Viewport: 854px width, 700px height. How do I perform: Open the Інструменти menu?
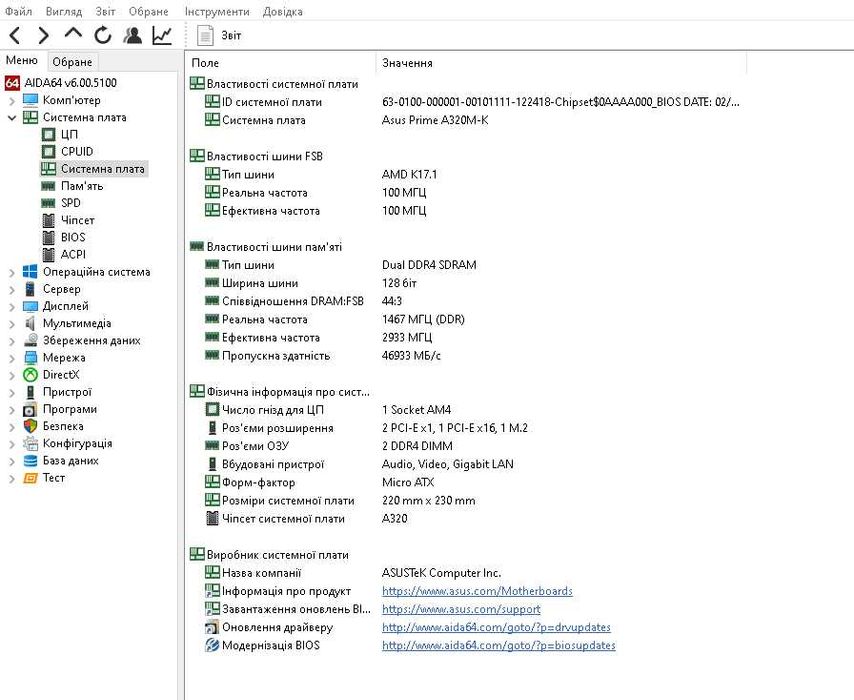pos(217,11)
